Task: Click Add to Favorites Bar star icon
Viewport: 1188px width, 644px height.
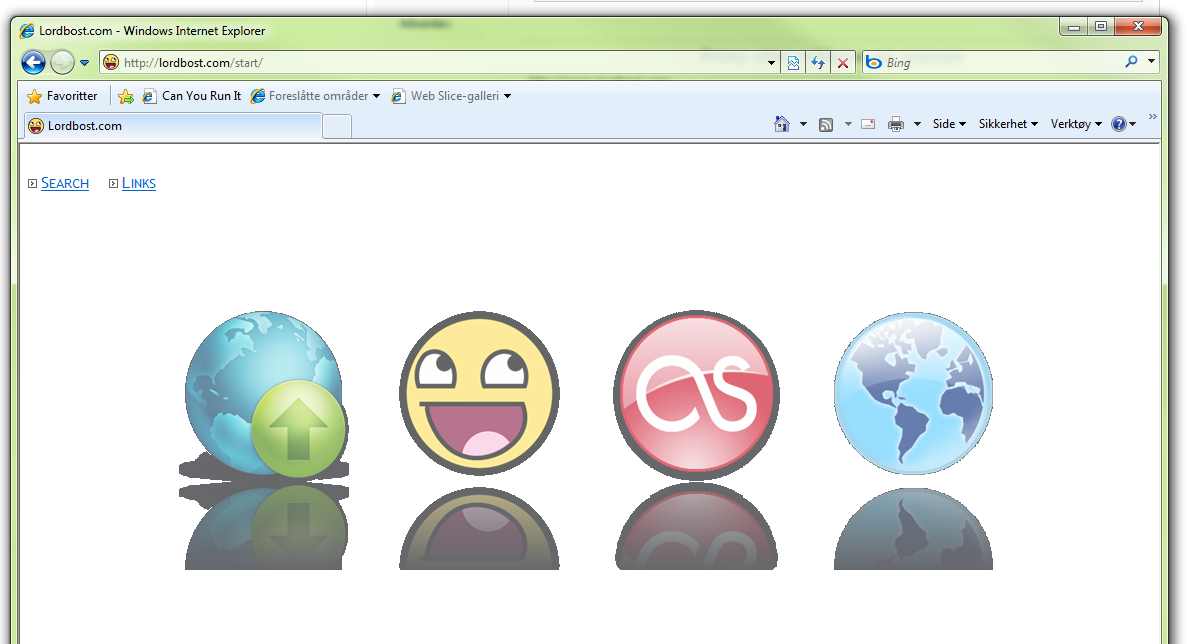Action: pos(126,96)
